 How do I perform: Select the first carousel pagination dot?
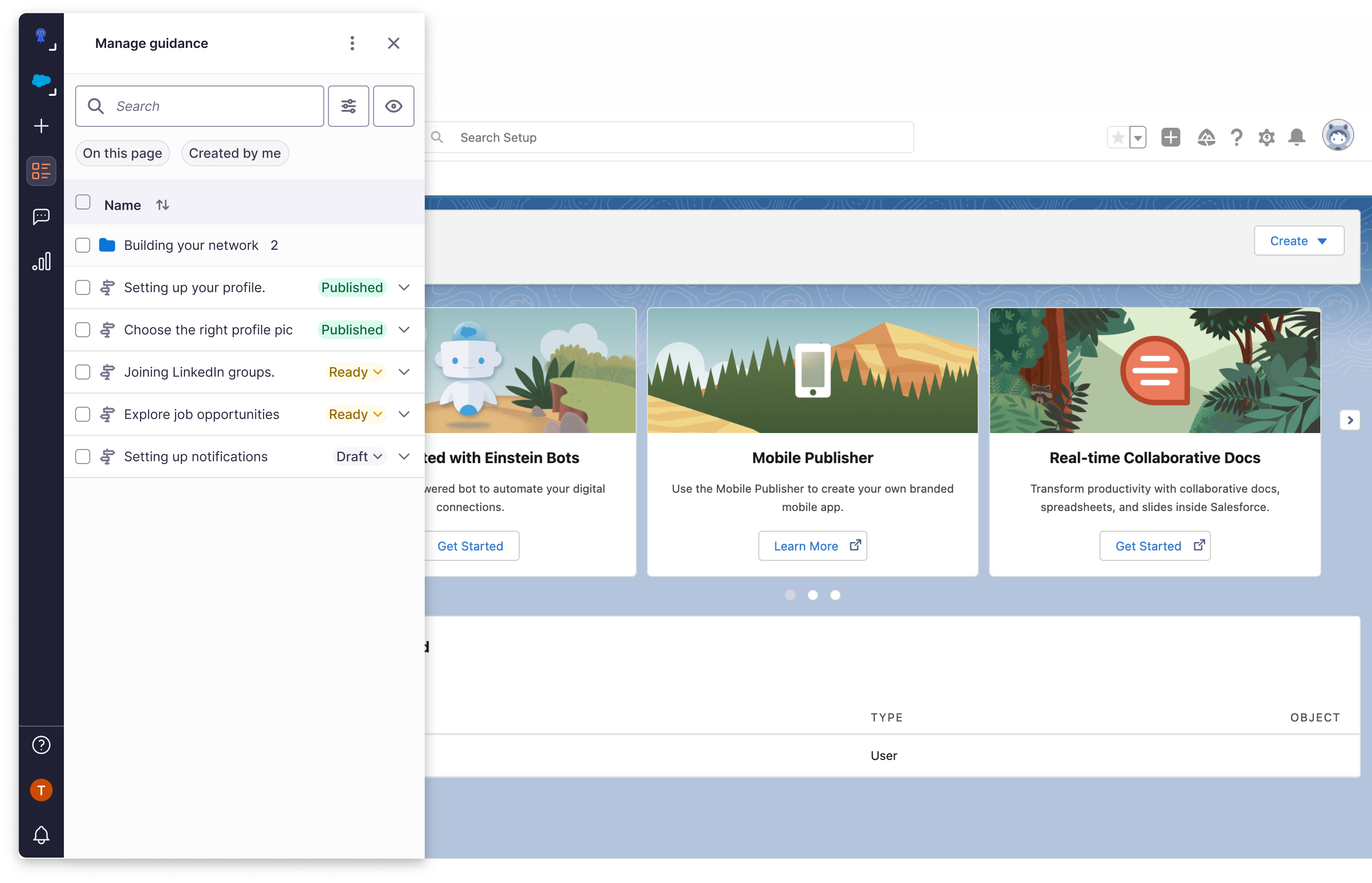(790, 595)
